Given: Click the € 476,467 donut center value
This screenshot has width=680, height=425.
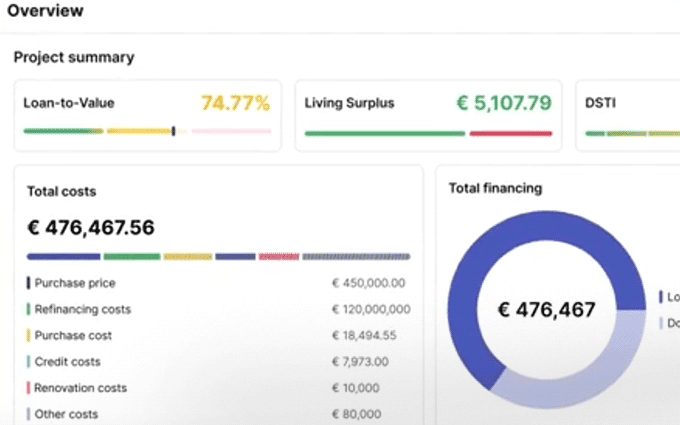Looking at the screenshot, I should [x=546, y=310].
